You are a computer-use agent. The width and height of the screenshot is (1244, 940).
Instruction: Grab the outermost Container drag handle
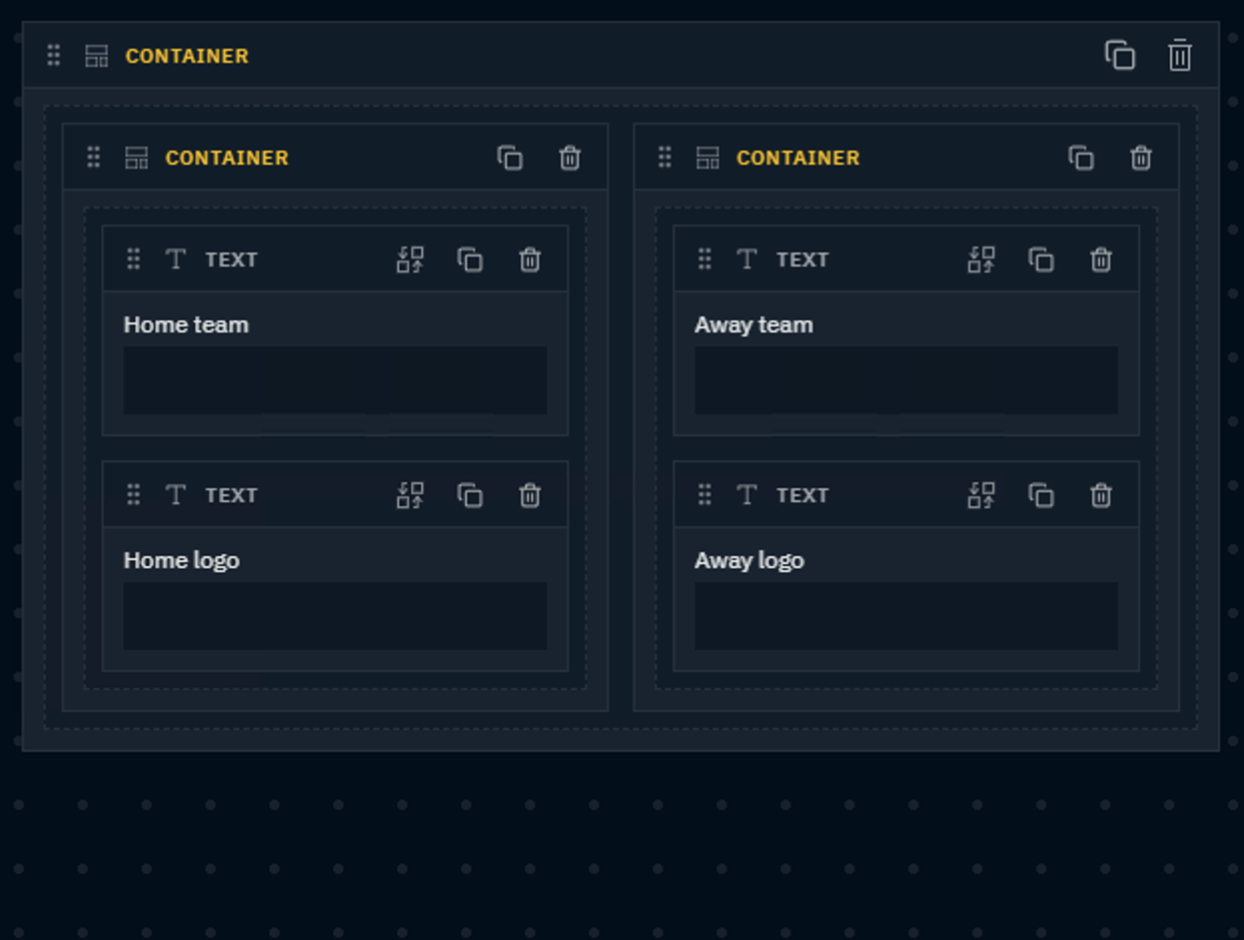pyautogui.click(x=54, y=55)
